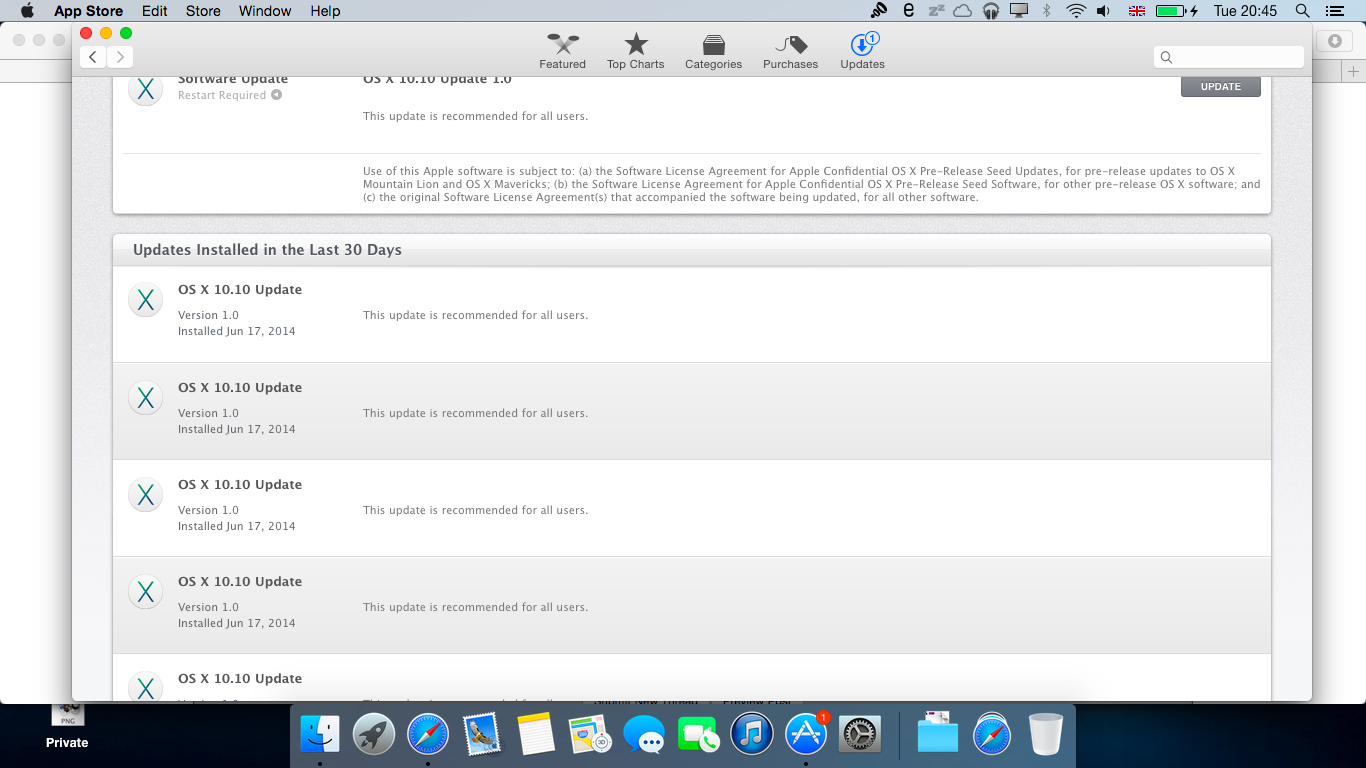Open FaceTime in the Dock
Image resolution: width=1366 pixels, height=768 pixels.
click(x=698, y=735)
